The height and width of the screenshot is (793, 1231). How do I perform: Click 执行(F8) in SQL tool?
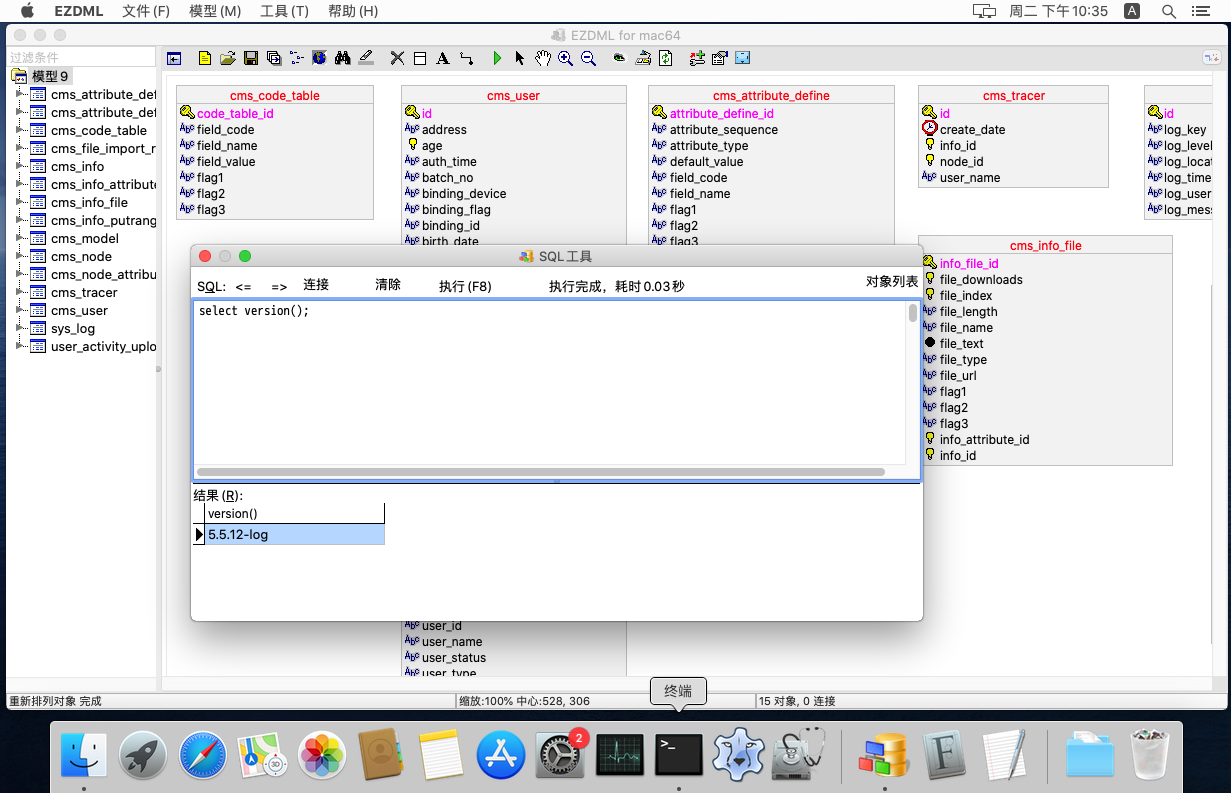(465, 286)
